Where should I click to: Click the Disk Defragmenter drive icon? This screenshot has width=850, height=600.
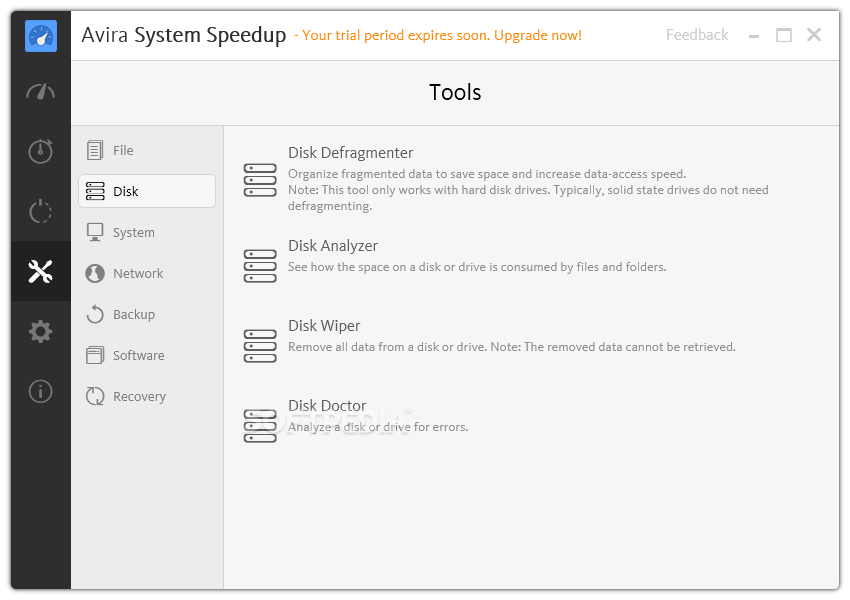point(260,180)
